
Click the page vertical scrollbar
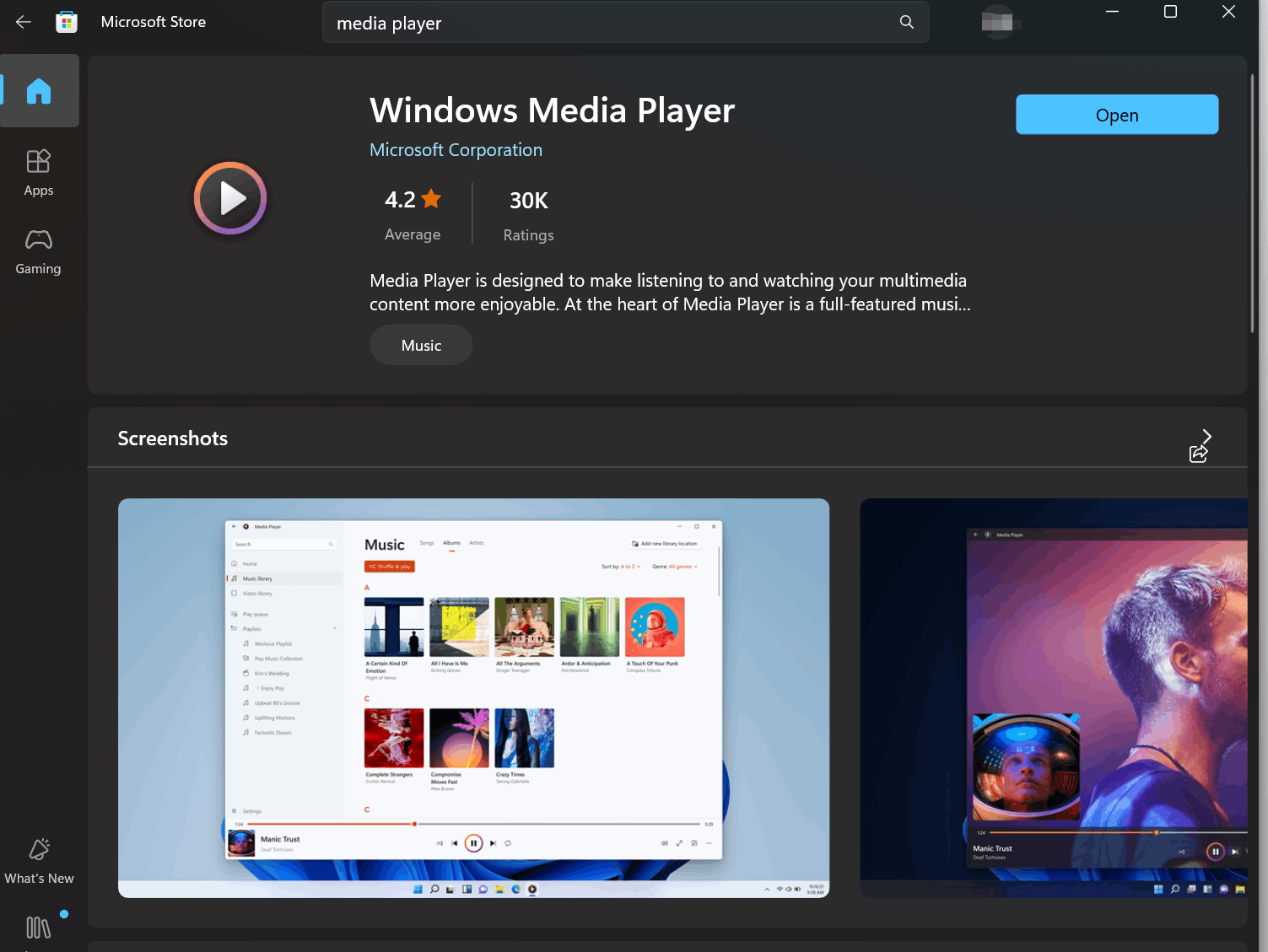click(x=1253, y=202)
